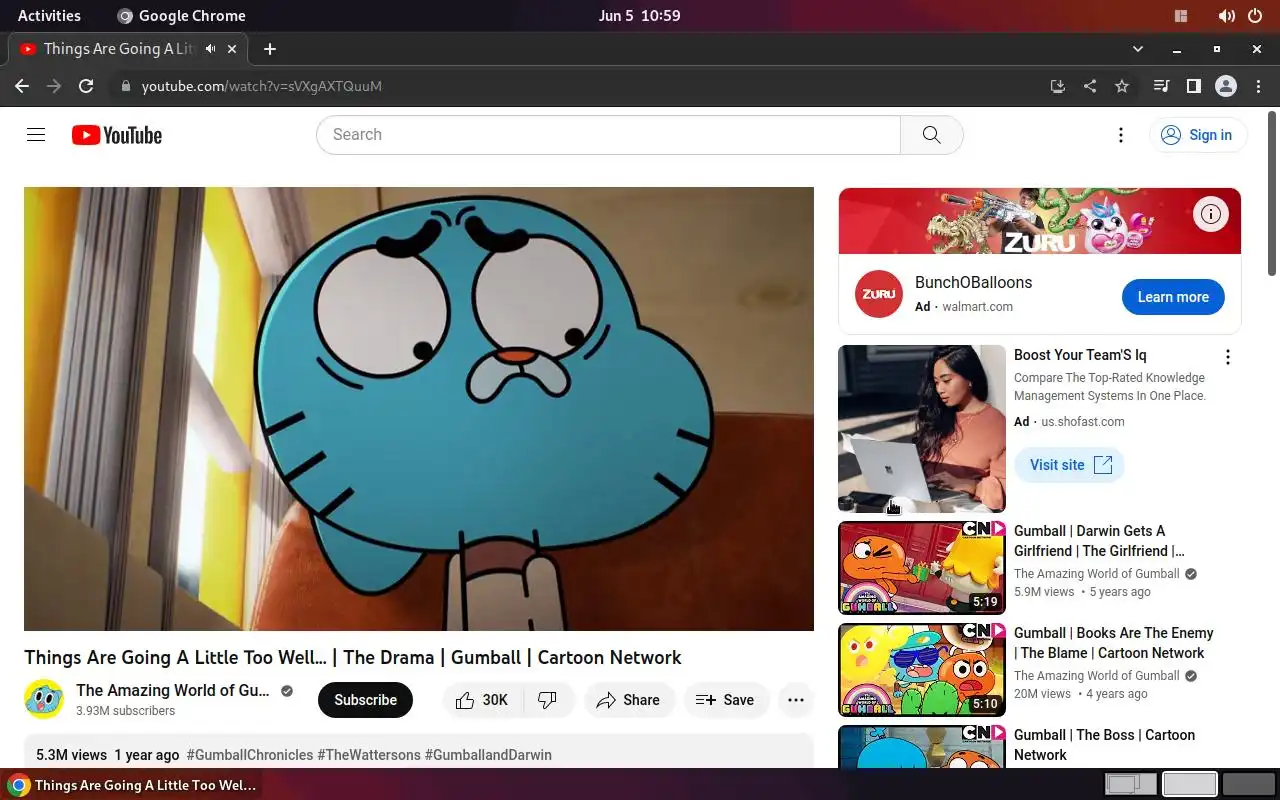Close the 'Things Are Going A Lit' tab
The width and height of the screenshot is (1280, 800).
(232, 48)
